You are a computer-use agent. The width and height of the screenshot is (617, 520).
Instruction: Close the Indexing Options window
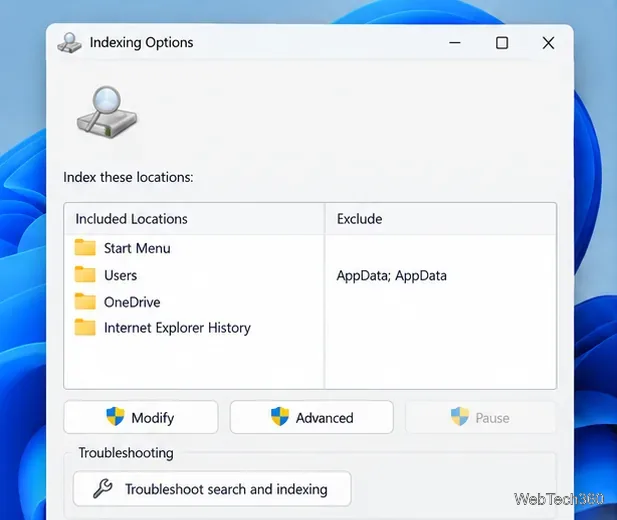click(548, 43)
